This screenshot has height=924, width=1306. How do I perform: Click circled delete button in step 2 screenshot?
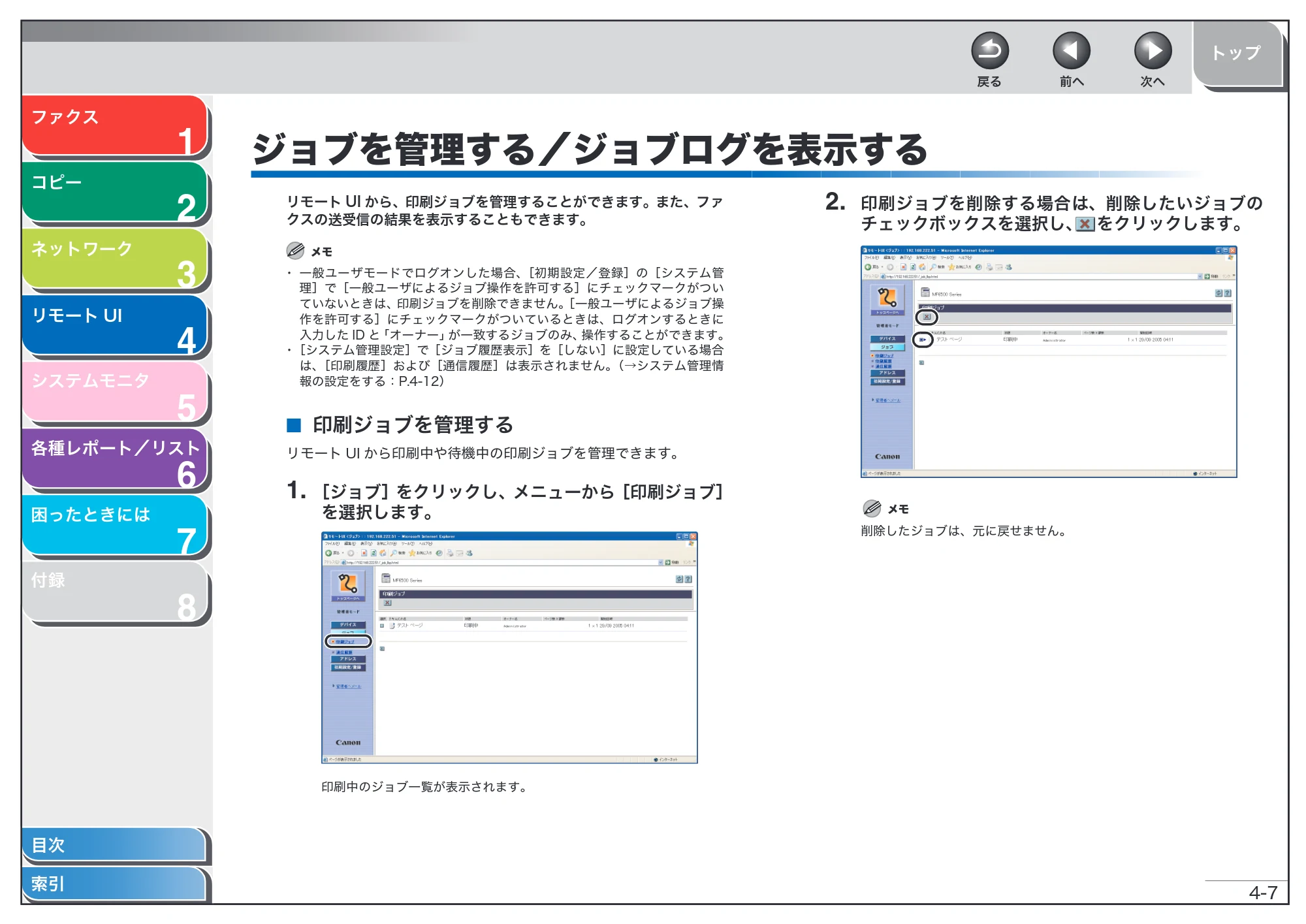927,317
